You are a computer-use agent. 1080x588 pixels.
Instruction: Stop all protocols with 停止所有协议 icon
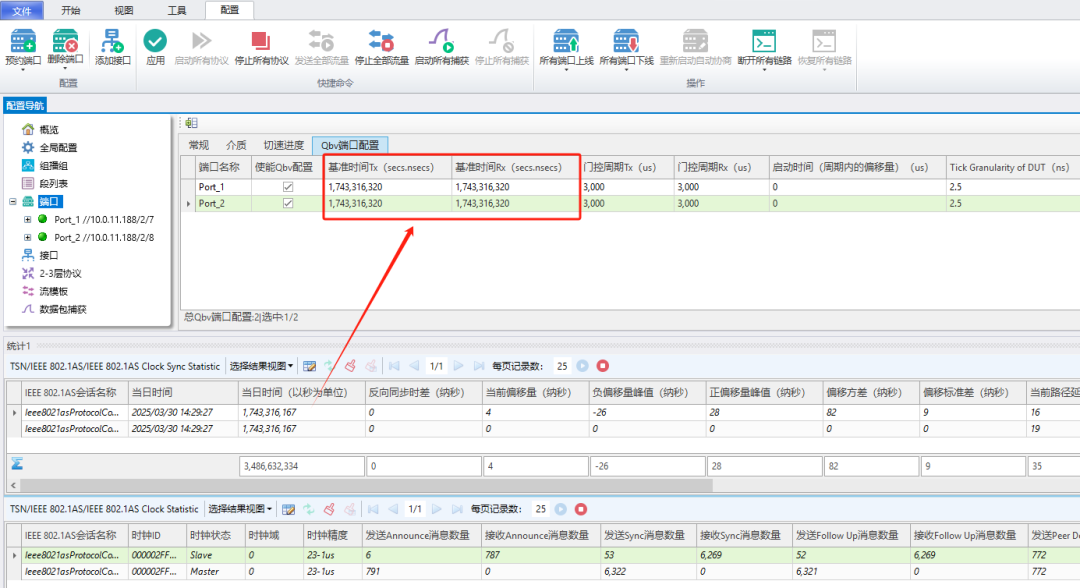(261, 41)
